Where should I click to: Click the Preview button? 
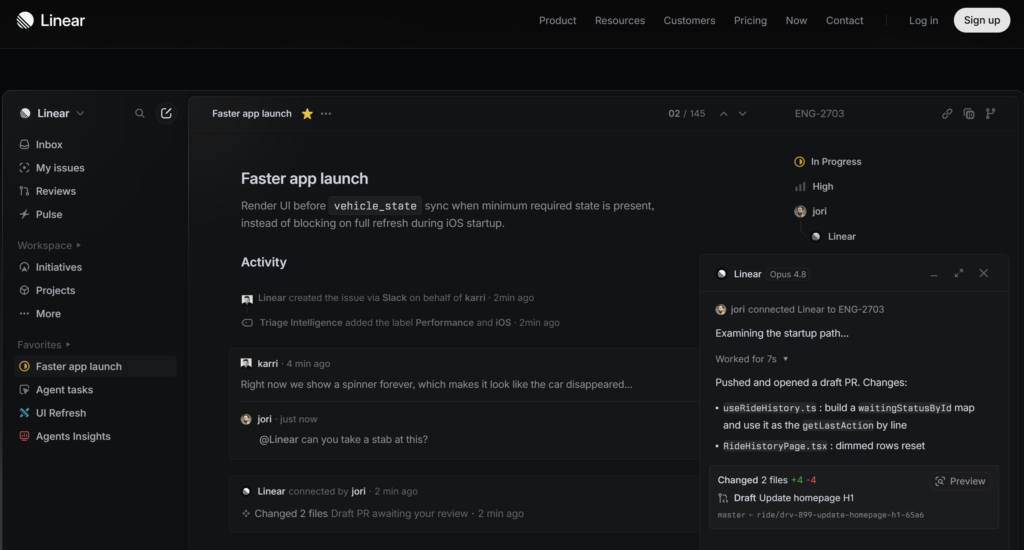pyautogui.click(x=960, y=481)
